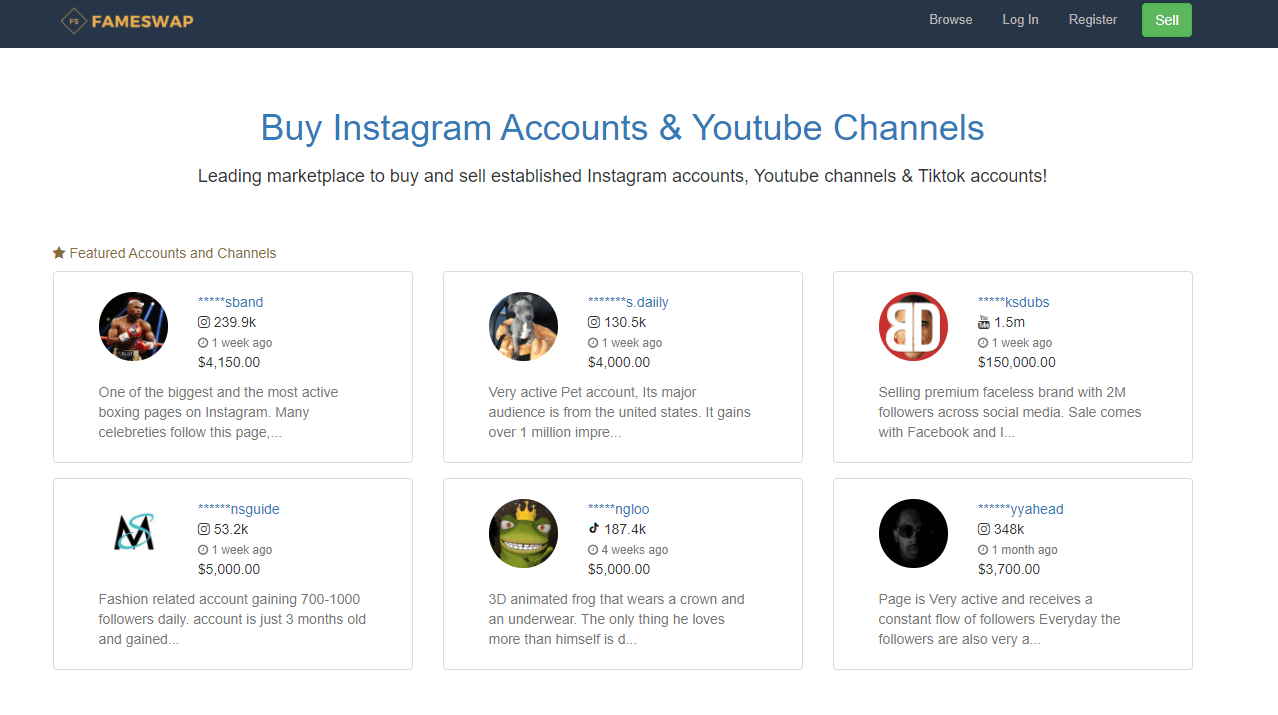Select the $4,150.00 price text
The image size is (1278, 715).
[x=229, y=362]
